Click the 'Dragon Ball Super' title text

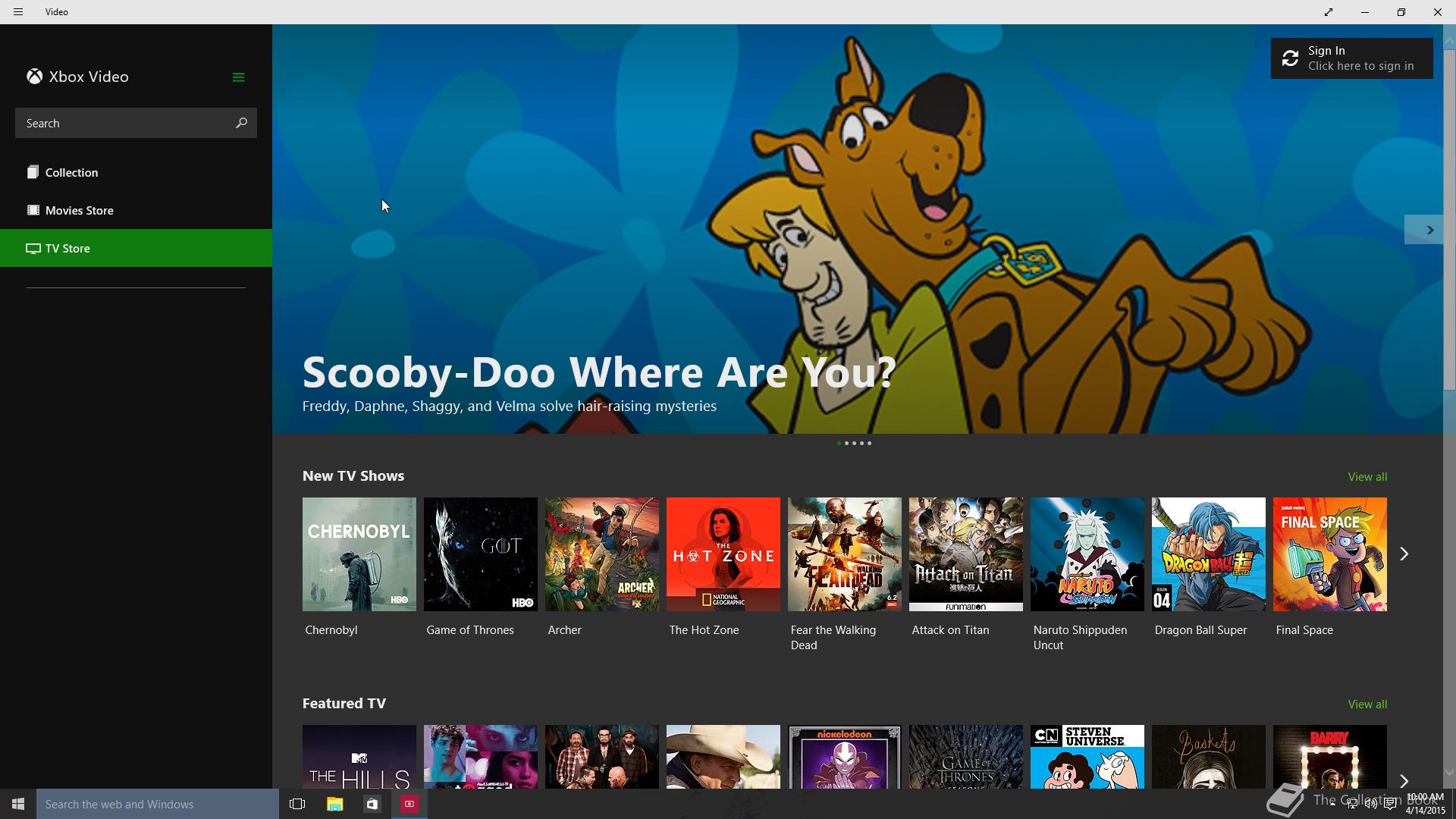(1200, 630)
